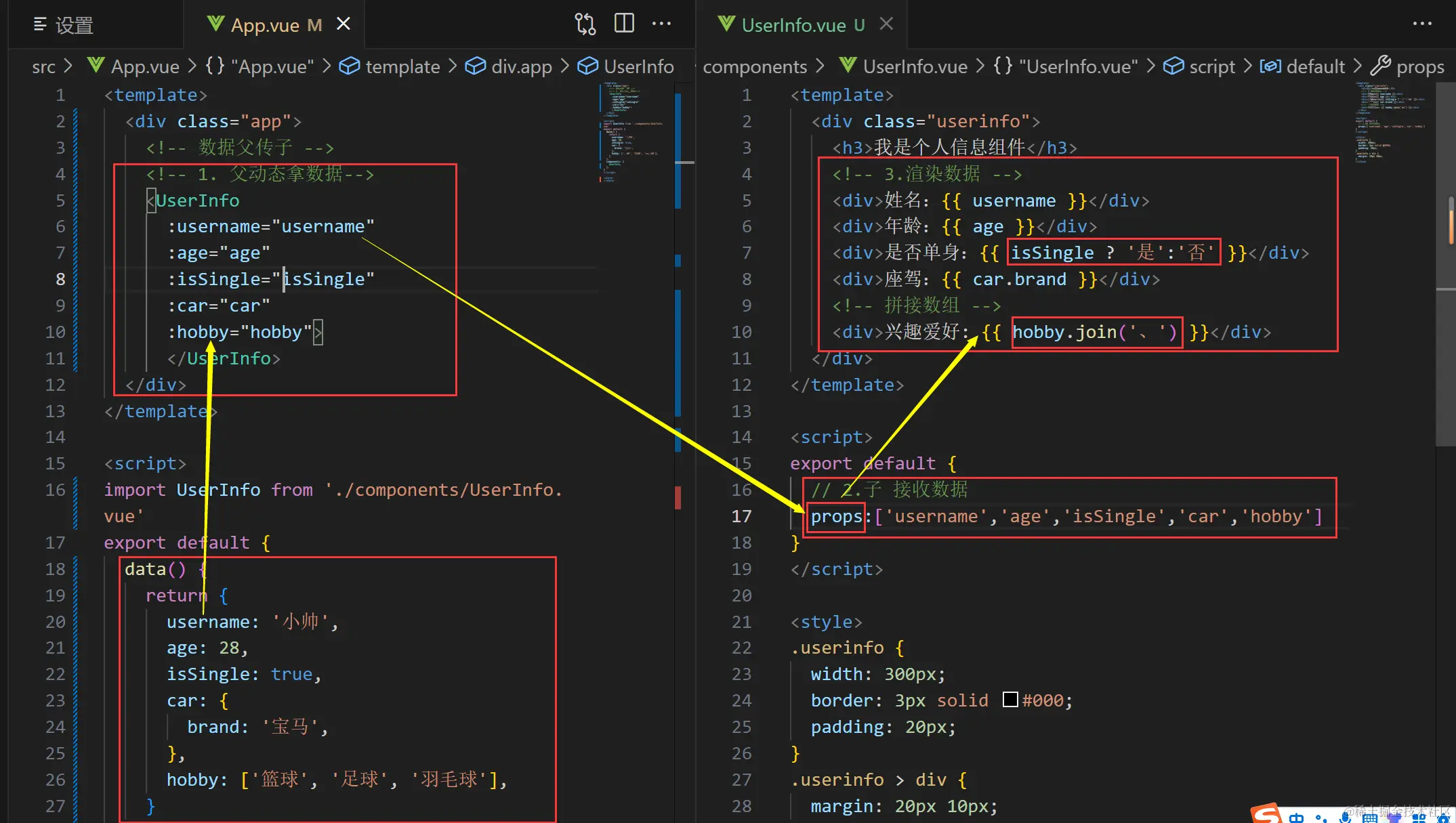The height and width of the screenshot is (823, 1456).
Task: Click the isSingle: true property line
Action: click(244, 674)
